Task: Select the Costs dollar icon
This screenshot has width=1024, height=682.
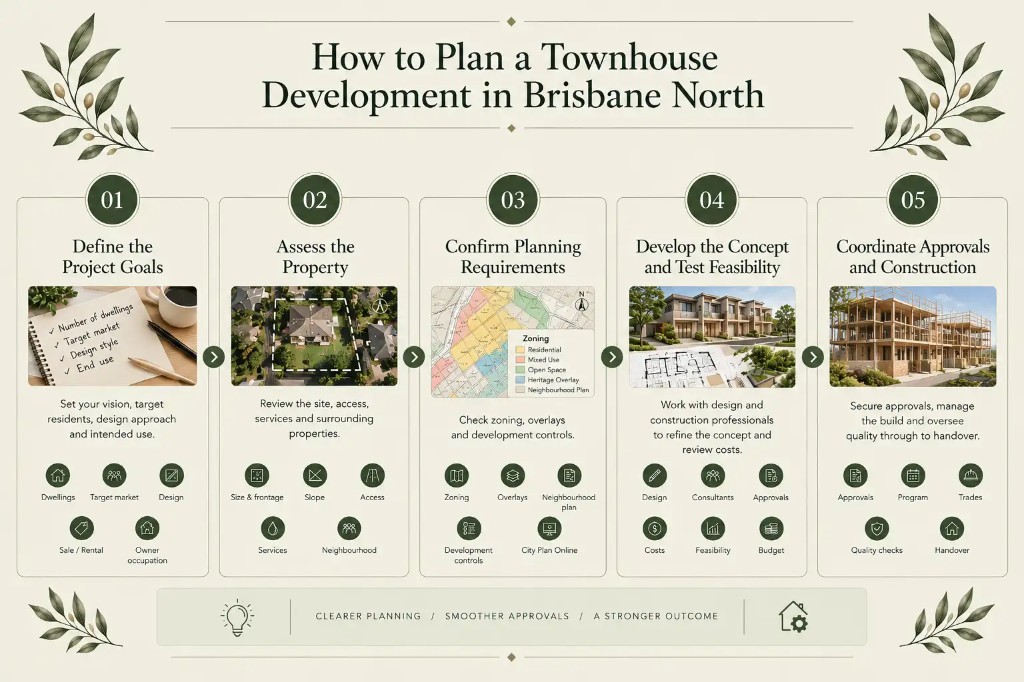Action: 654,528
